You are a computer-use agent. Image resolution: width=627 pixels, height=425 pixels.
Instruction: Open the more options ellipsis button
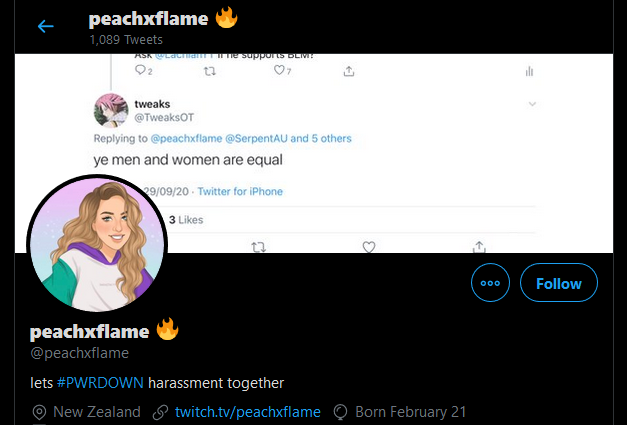(x=490, y=283)
